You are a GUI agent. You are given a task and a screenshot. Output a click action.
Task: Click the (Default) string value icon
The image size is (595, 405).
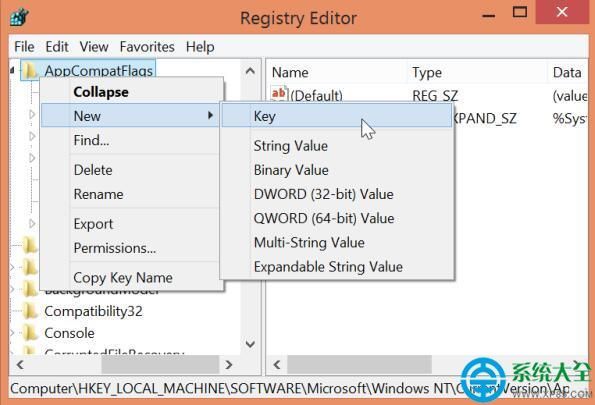point(279,94)
